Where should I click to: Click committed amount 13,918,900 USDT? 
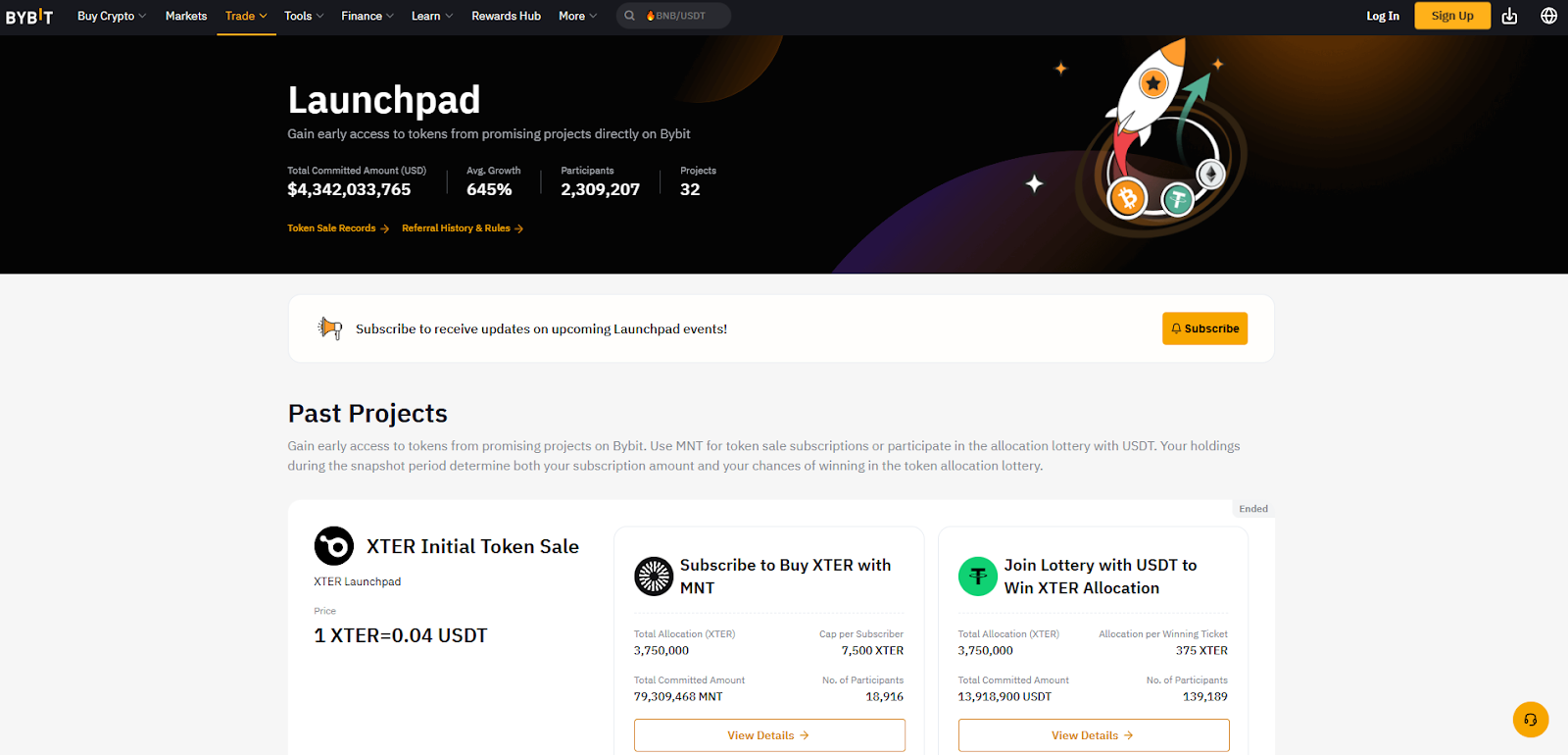point(1004,696)
